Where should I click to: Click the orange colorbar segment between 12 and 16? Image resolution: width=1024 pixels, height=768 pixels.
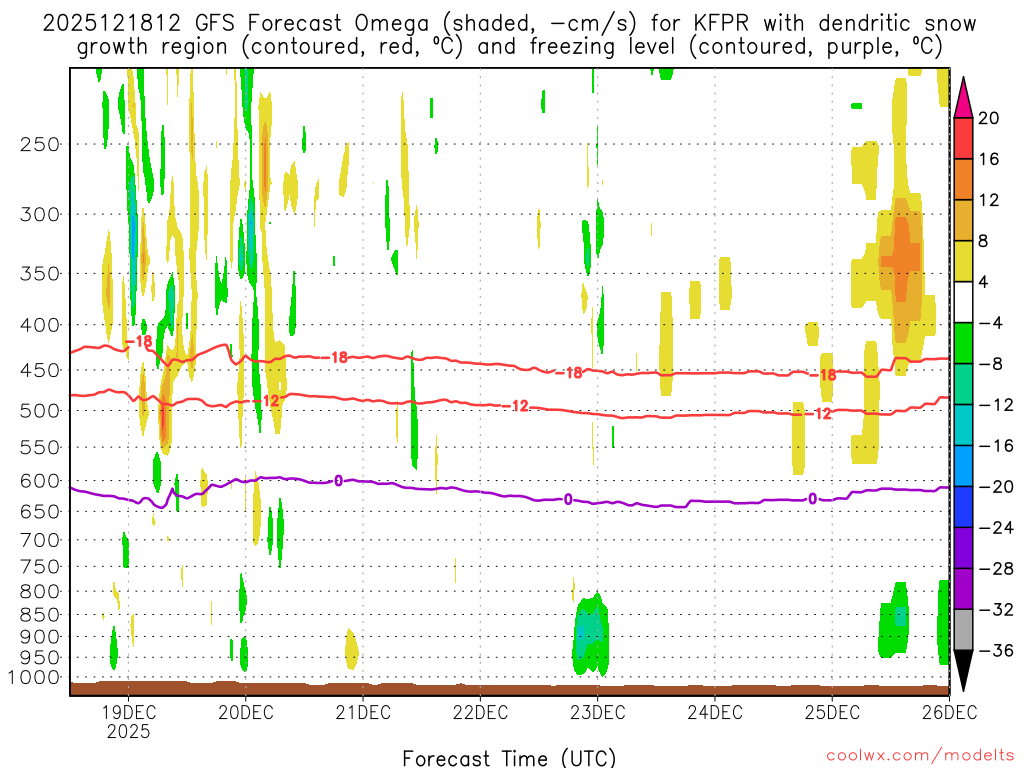click(963, 179)
